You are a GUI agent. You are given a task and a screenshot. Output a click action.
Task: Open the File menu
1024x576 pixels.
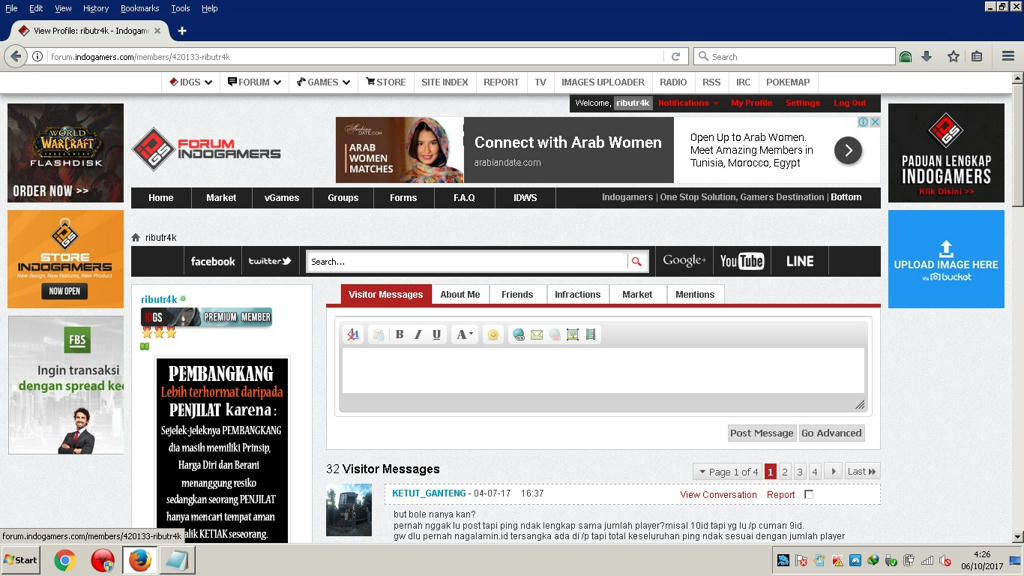point(11,8)
